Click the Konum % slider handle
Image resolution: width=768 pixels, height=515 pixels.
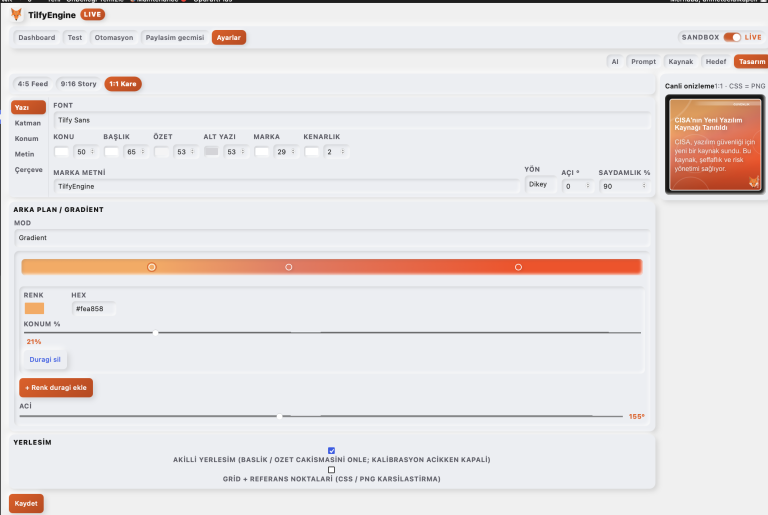[155, 333]
